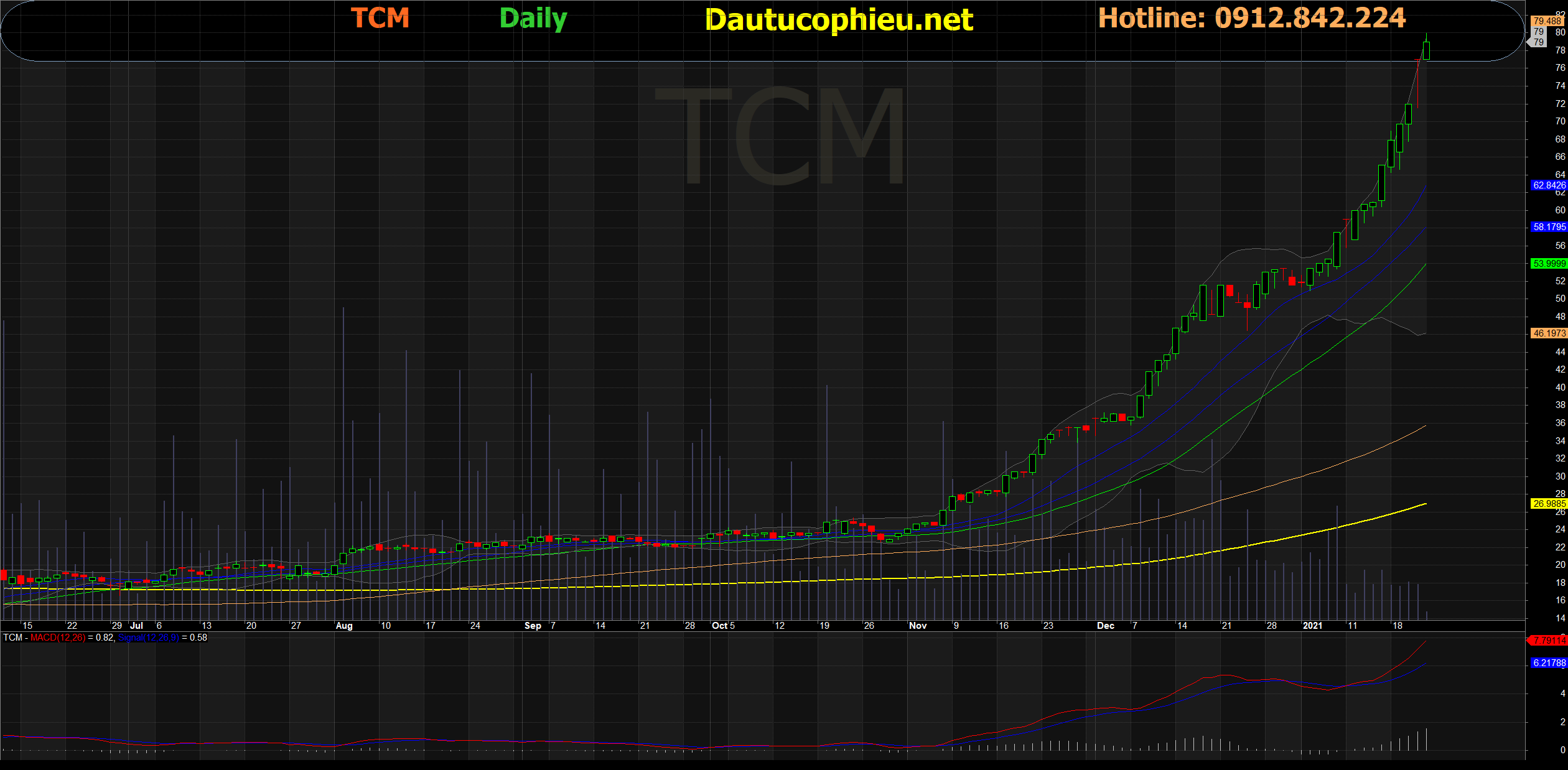Select the Dec marker on date axis

[x=1106, y=626]
